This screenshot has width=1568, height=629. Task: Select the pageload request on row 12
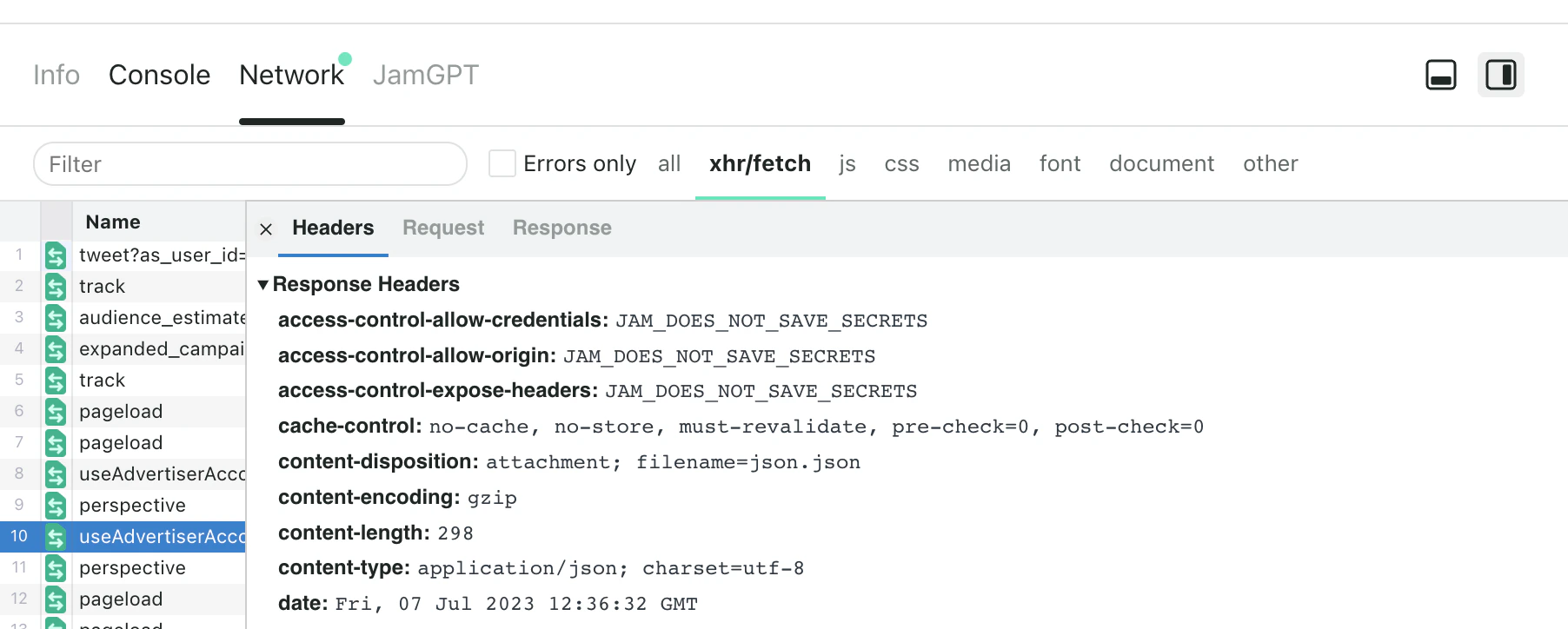pos(121,599)
